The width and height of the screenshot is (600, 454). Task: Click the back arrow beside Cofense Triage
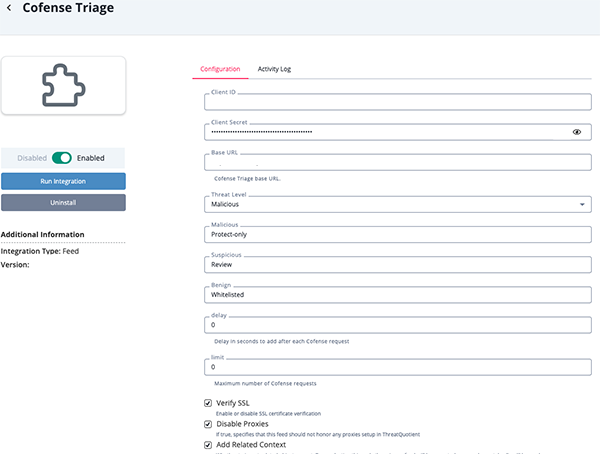click(x=10, y=9)
